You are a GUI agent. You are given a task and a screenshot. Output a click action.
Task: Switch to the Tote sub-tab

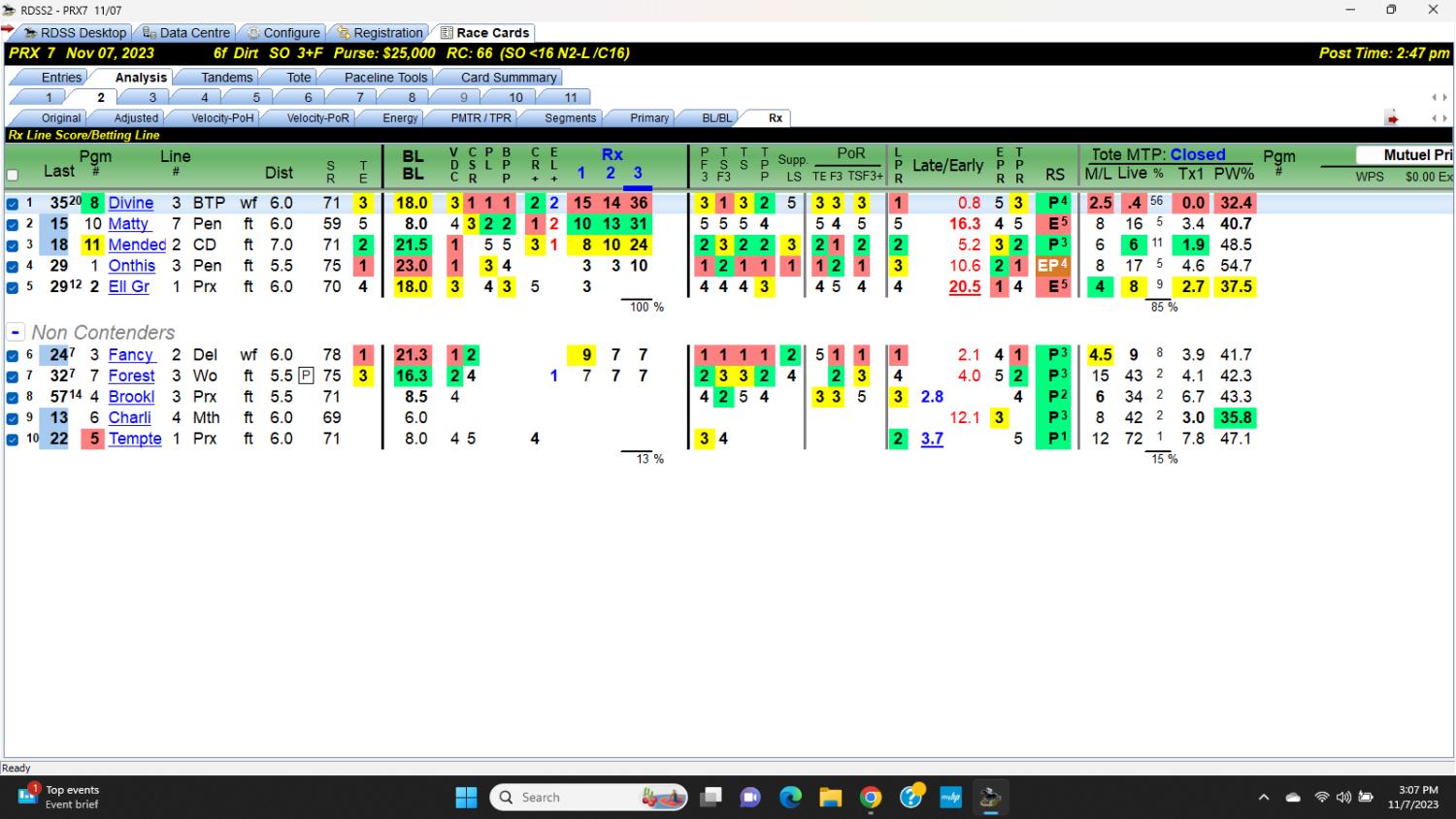[x=299, y=78]
